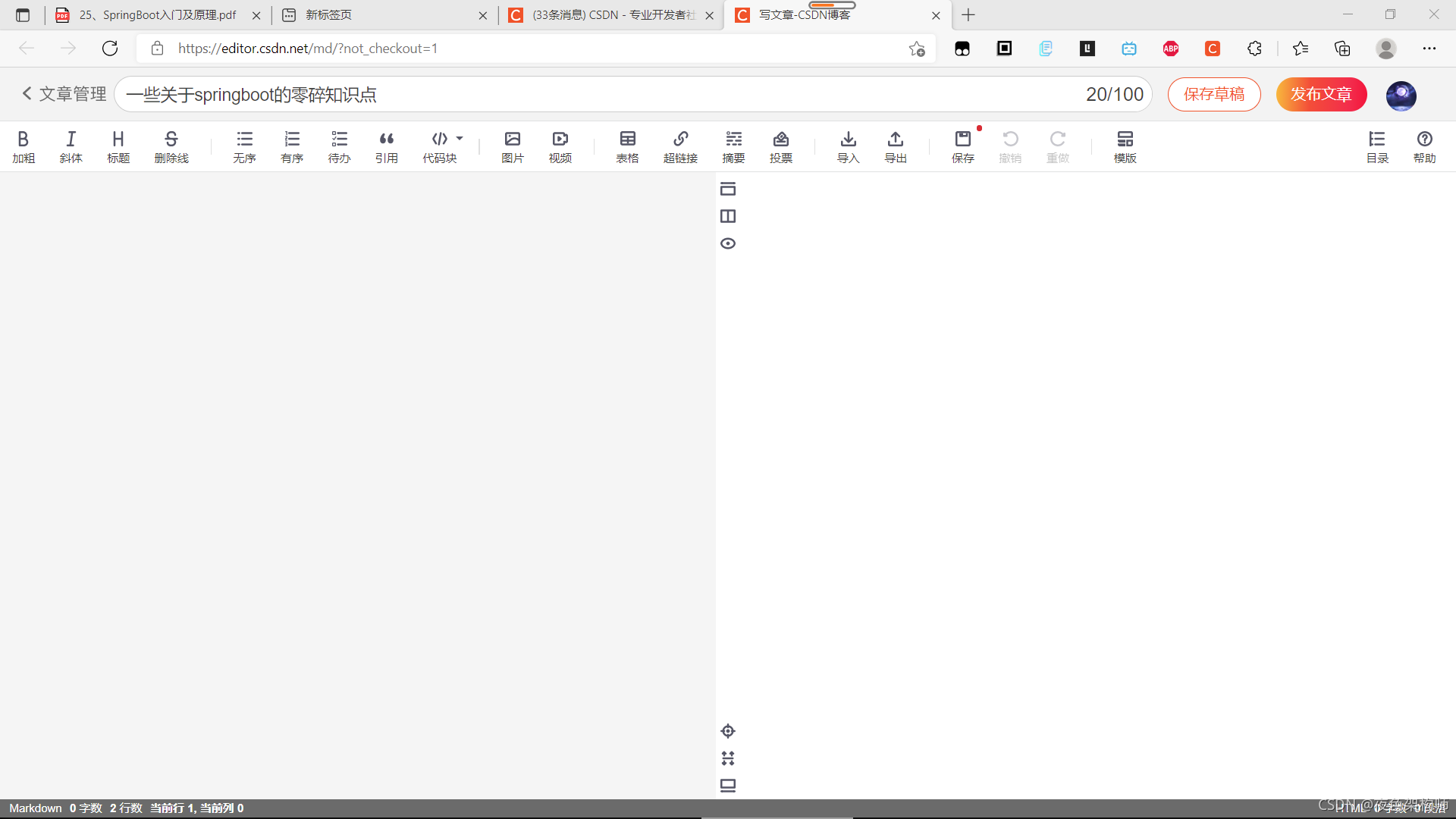
Task: Open code block language dropdown arrow
Action: [x=460, y=139]
